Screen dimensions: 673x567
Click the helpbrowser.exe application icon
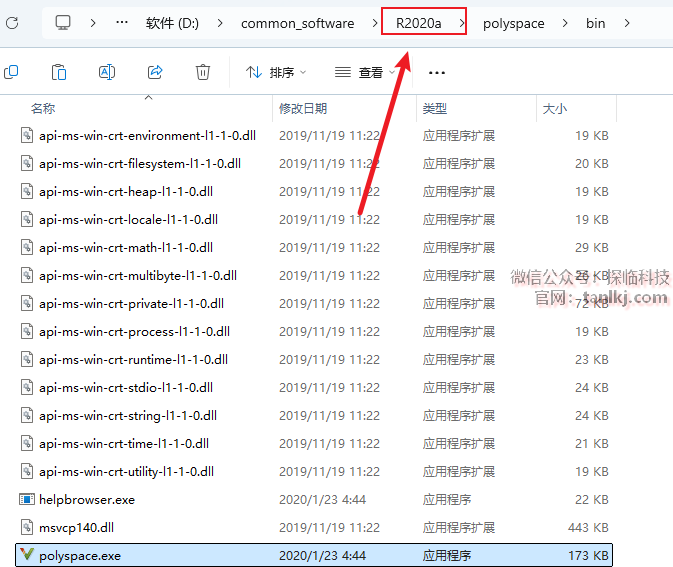coord(27,499)
